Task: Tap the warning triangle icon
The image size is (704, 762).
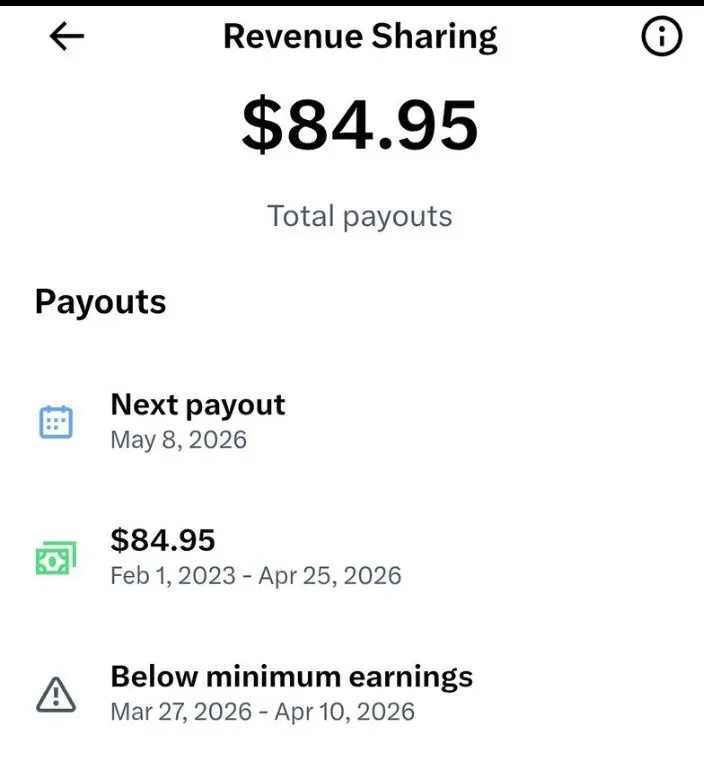Action: pos(56,694)
